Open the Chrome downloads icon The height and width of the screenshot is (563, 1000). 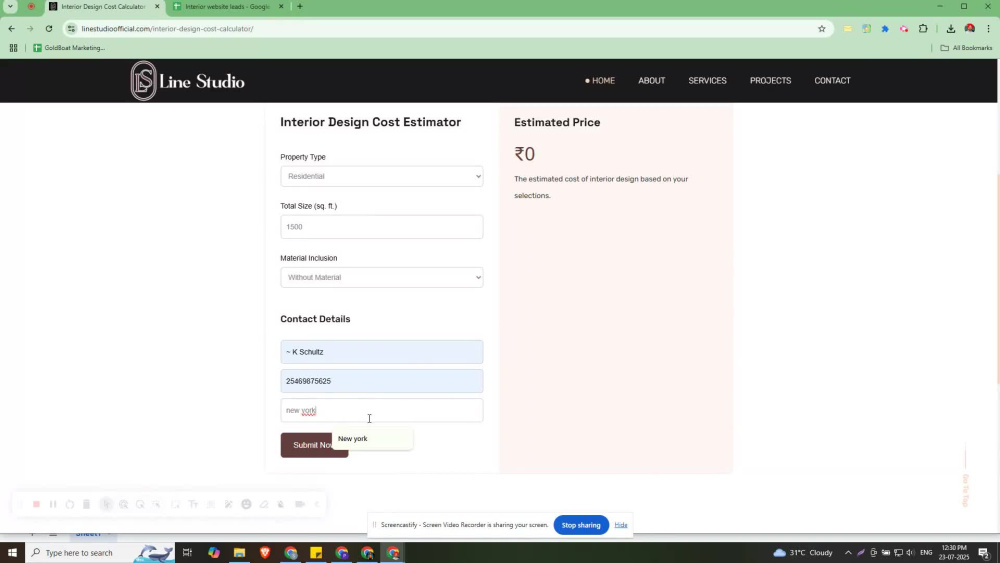tap(950, 29)
